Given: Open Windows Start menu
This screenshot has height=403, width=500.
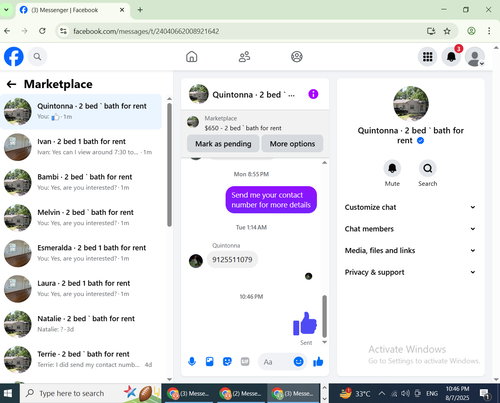Looking at the screenshot, I should tap(8, 394).
